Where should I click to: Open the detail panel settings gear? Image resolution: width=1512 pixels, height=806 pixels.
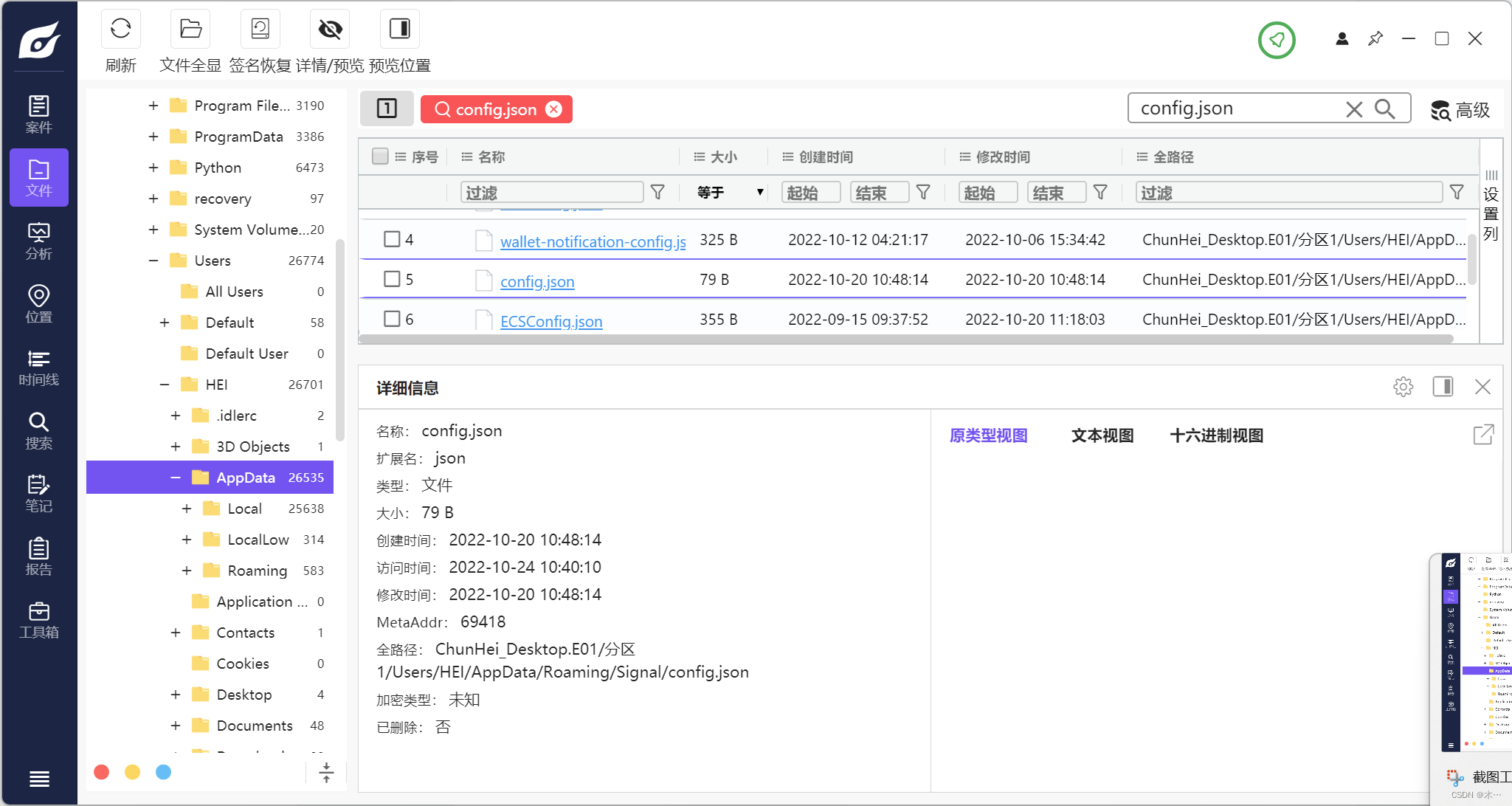[1403, 387]
